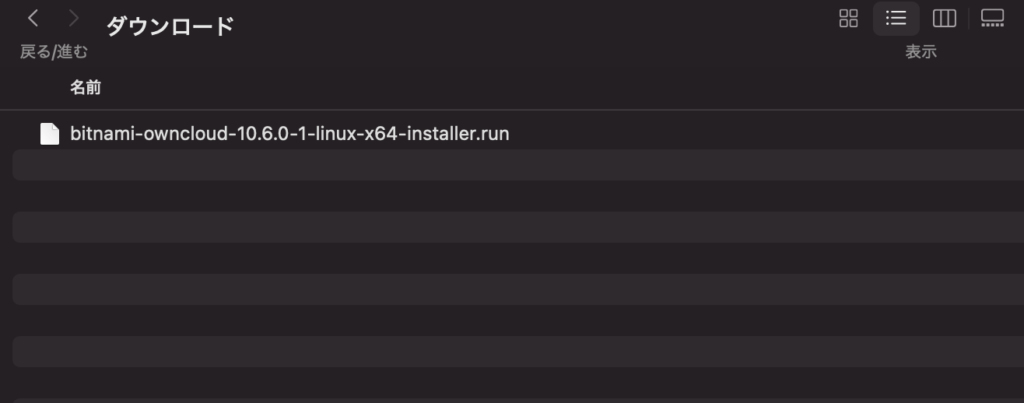
Task: Click the fourth light-striped empty row
Action: point(519,351)
